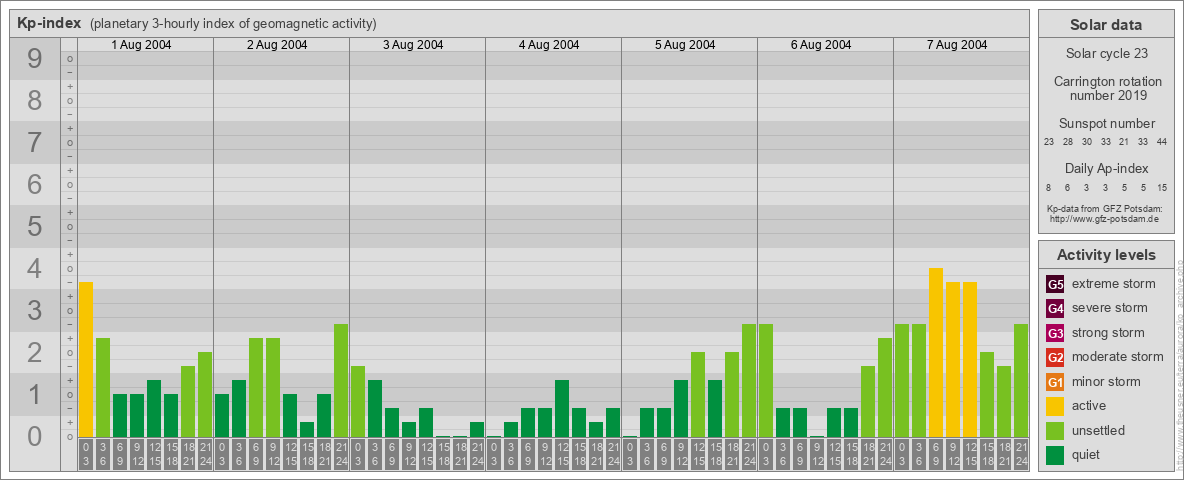
Task: Click Kp axis label 0
Action: coord(34,436)
